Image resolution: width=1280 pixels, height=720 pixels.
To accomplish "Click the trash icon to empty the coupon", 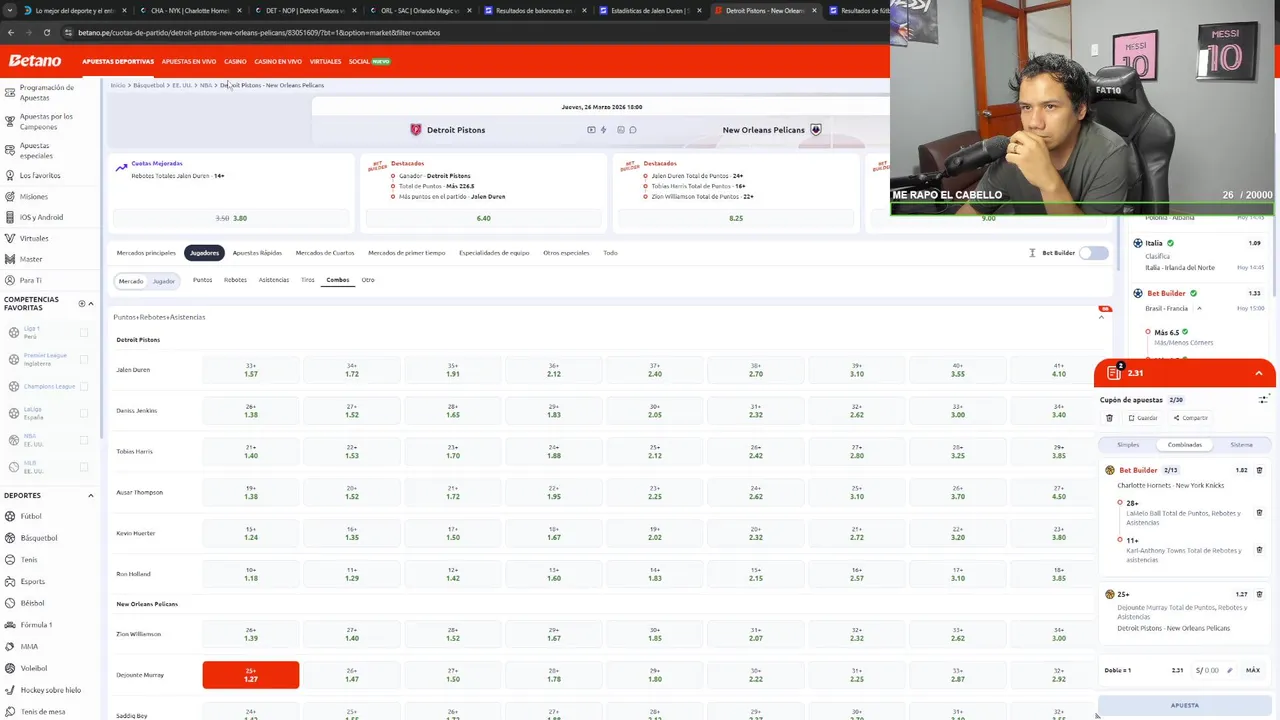I will tap(1109, 418).
